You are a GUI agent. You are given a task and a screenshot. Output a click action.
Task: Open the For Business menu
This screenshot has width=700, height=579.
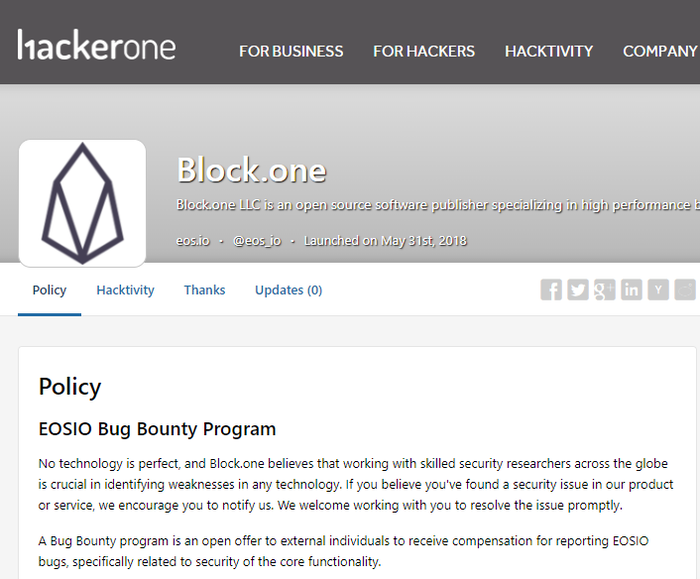click(x=291, y=51)
